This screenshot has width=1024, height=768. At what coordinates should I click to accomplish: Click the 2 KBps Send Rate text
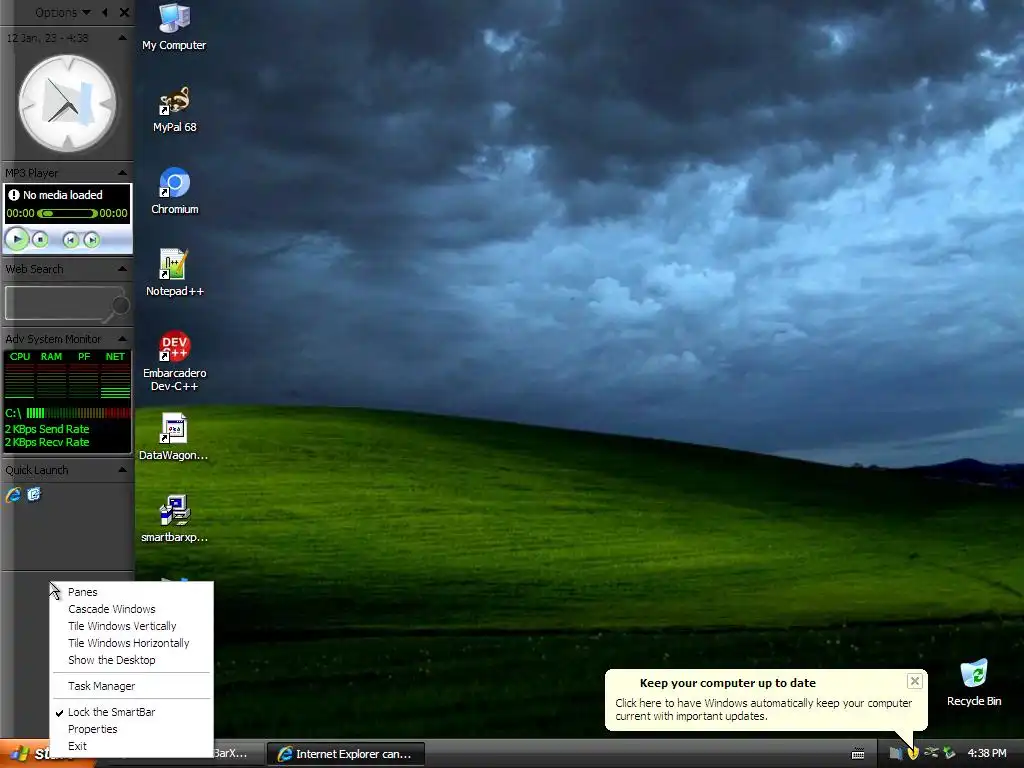click(47, 429)
